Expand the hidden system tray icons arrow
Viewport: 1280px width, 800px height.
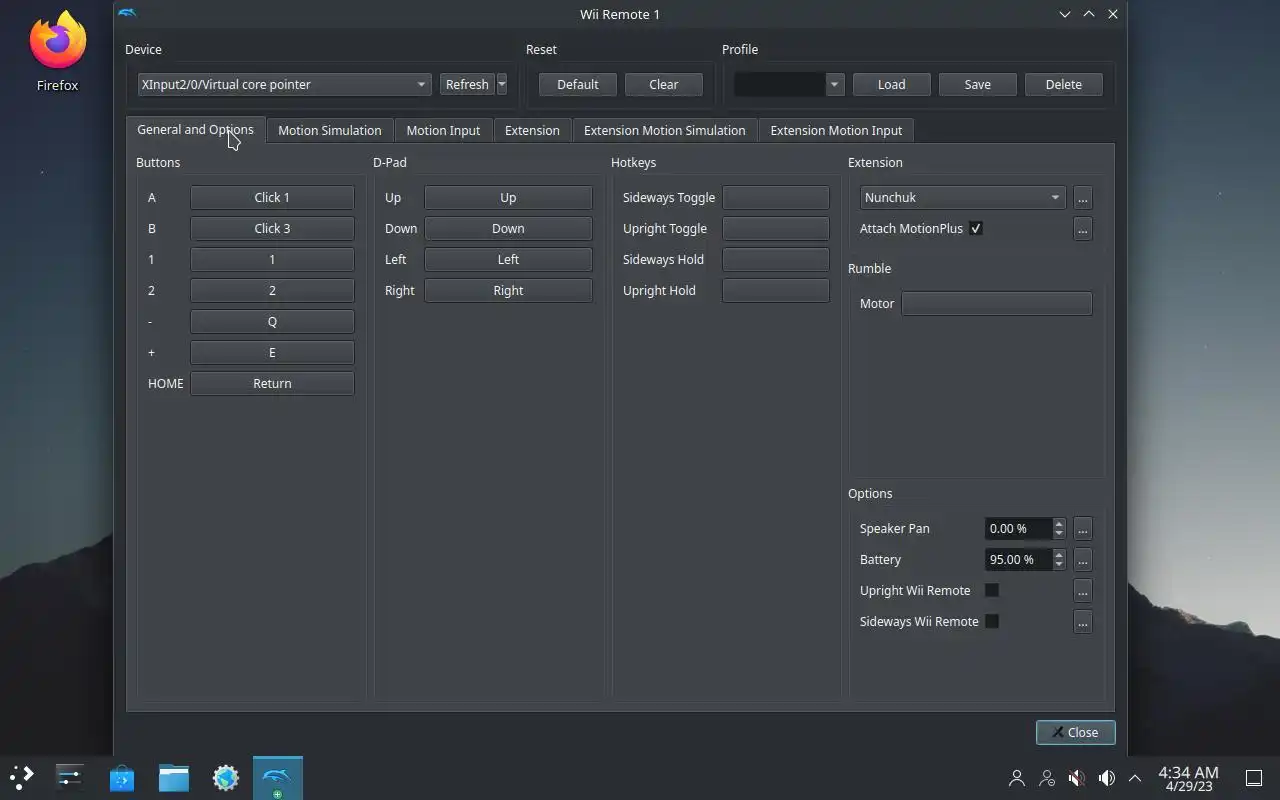point(1135,778)
